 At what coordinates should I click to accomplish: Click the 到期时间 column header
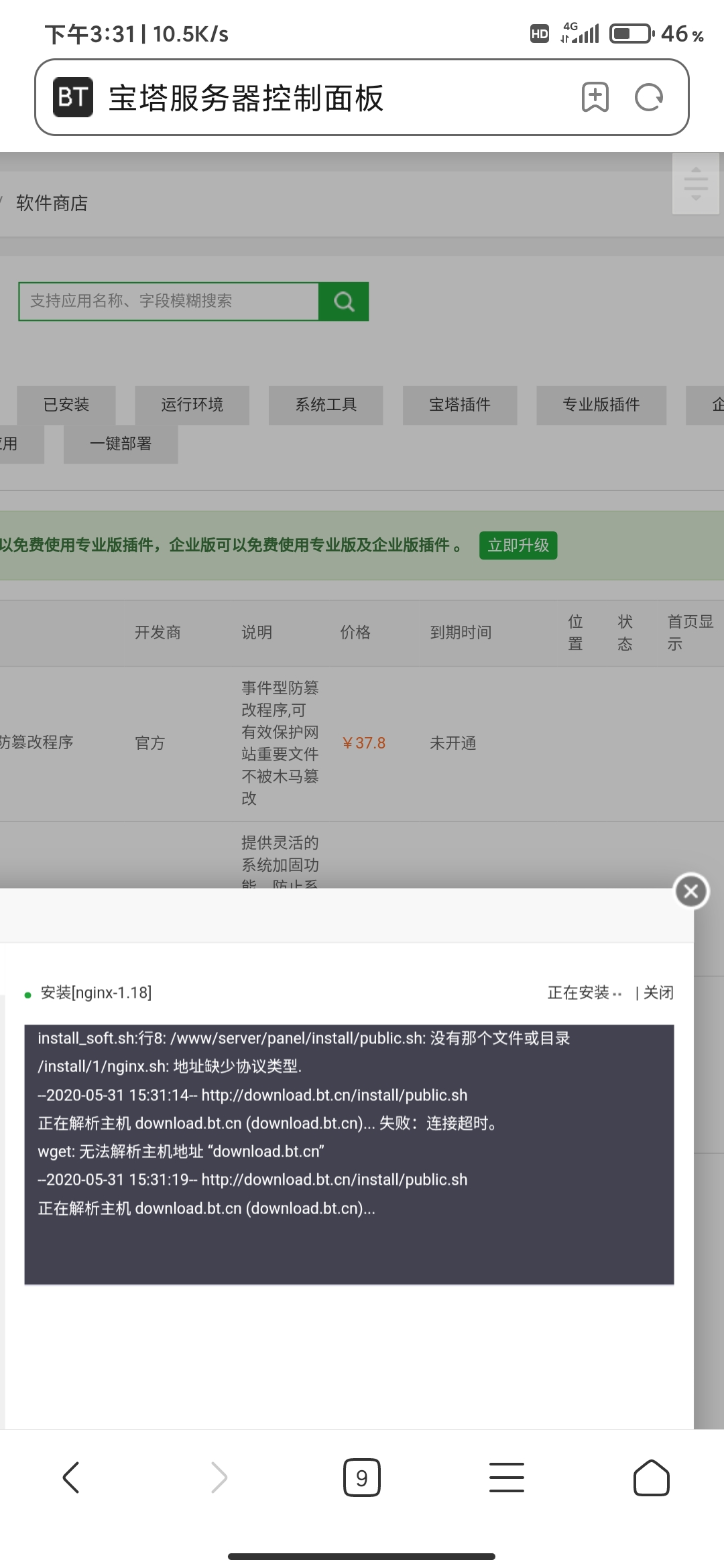tap(461, 633)
